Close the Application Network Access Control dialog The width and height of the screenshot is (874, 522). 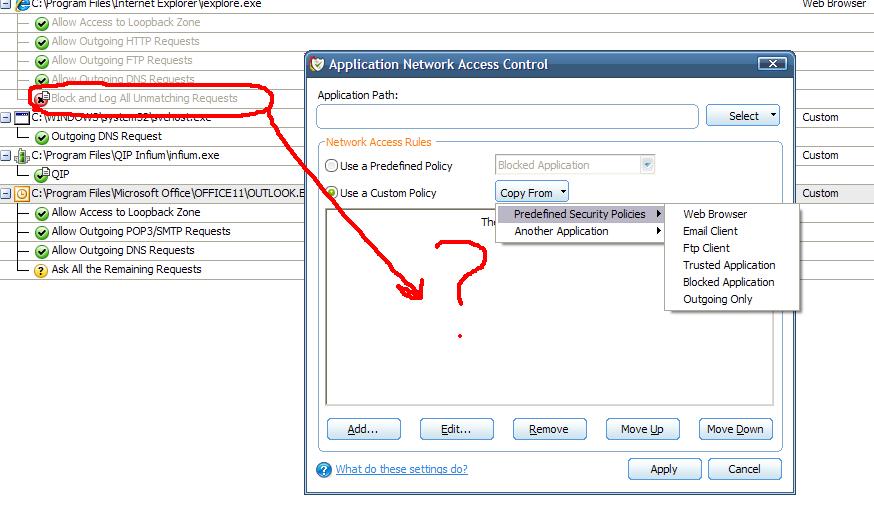coord(773,64)
